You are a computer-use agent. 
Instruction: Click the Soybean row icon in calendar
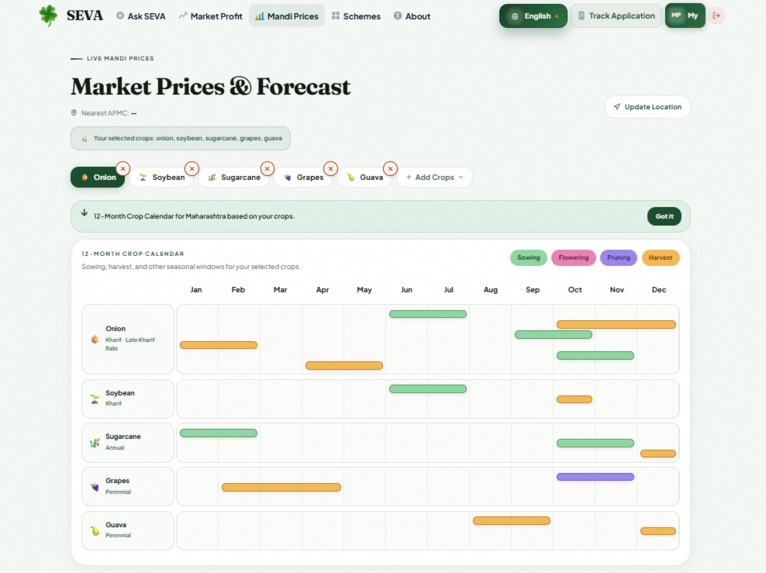[95, 399]
